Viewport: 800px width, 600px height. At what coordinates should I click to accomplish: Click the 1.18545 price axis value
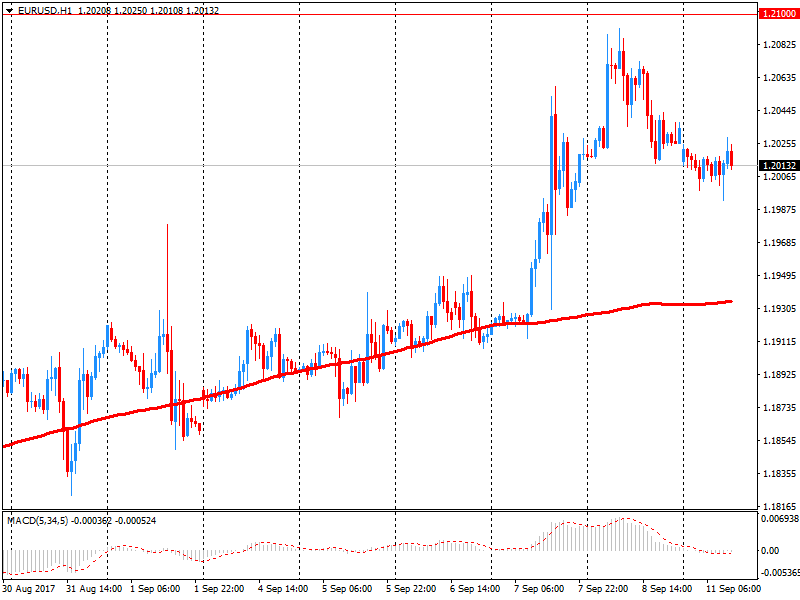pos(779,441)
